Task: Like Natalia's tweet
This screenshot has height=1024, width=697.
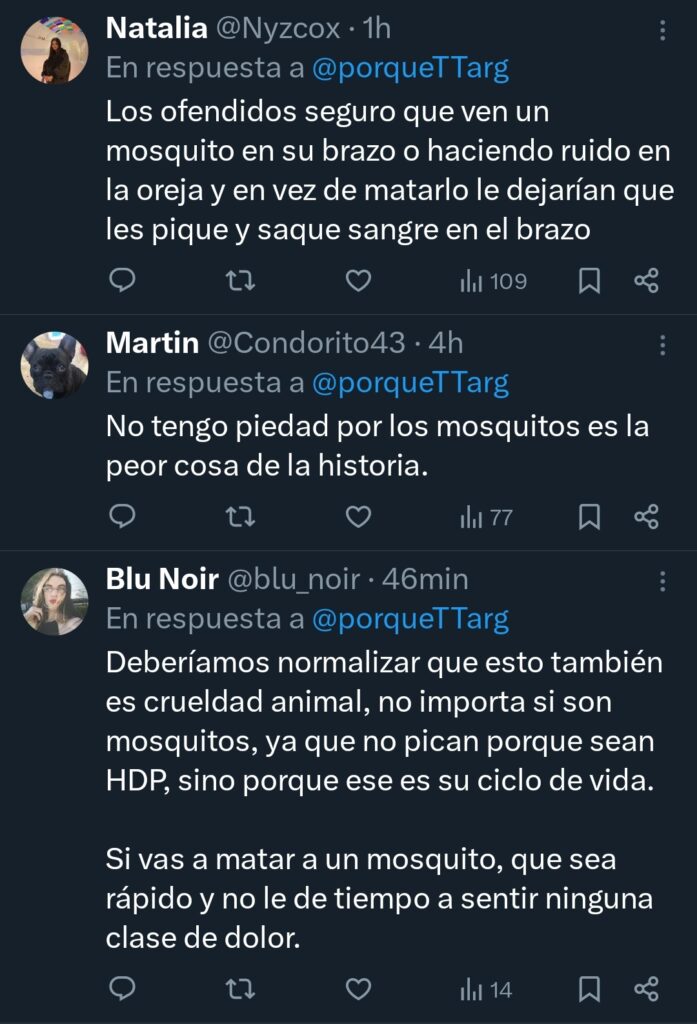Action: 358,281
